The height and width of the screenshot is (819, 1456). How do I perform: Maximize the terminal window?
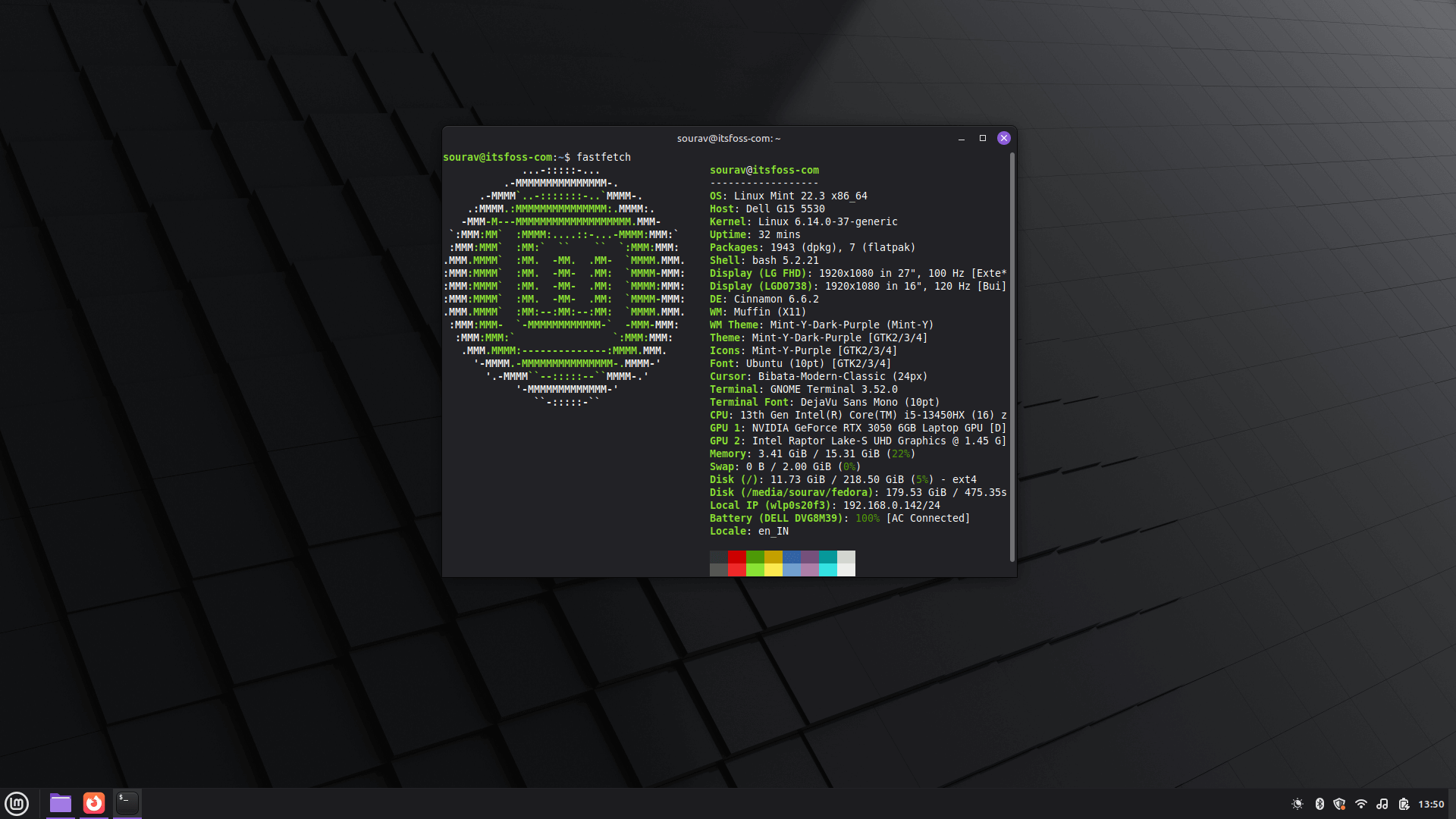(x=983, y=138)
